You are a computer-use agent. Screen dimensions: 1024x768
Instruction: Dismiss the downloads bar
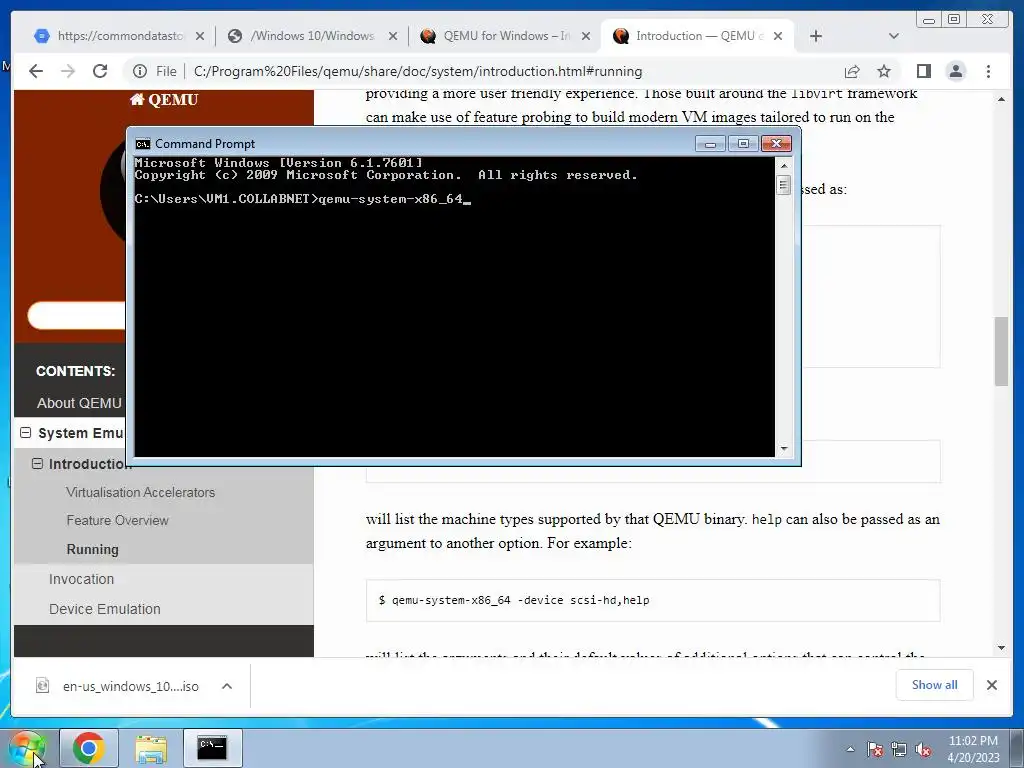992,685
